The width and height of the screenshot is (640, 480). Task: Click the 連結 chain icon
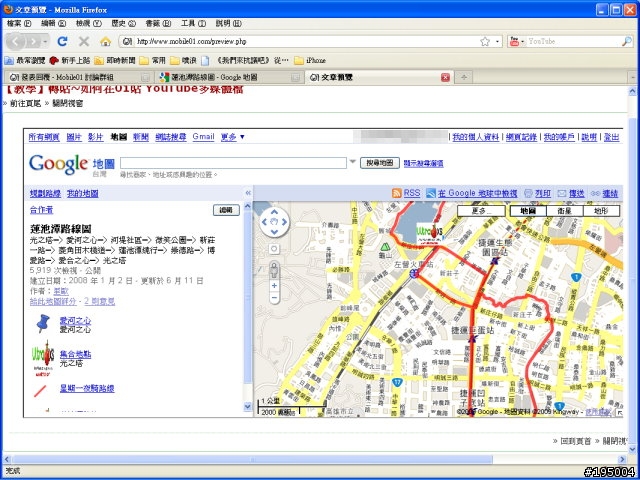595,193
